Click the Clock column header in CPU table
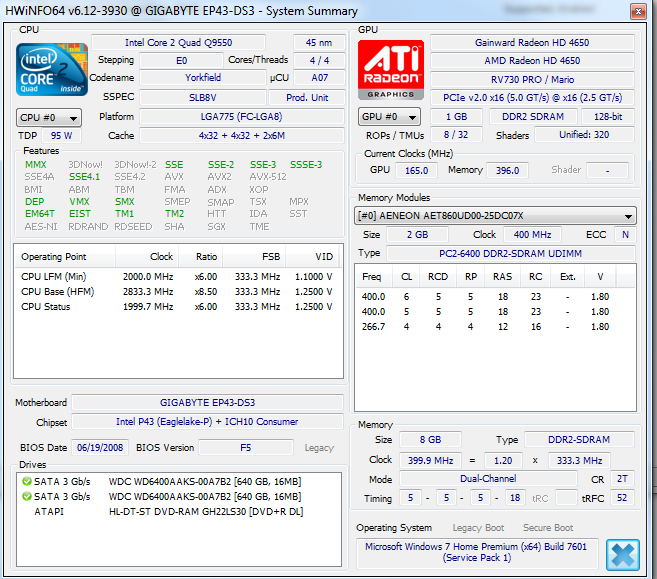The image size is (657, 579). click(147, 256)
